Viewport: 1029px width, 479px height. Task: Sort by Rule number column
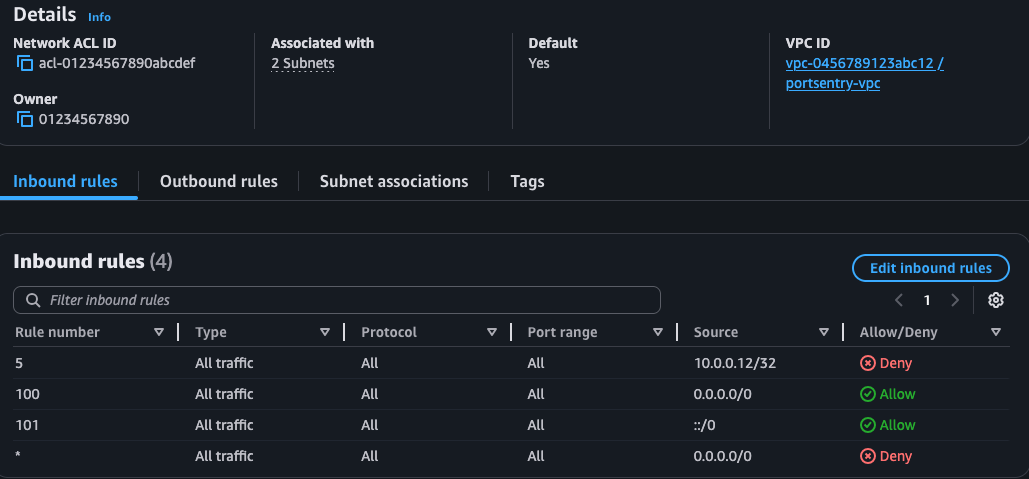click(159, 332)
